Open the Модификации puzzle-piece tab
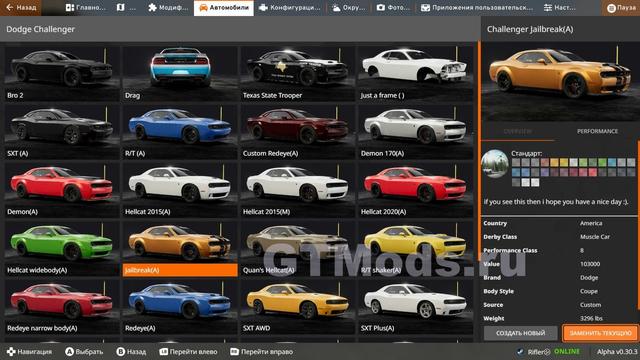The height and width of the screenshot is (360, 640). (168, 8)
